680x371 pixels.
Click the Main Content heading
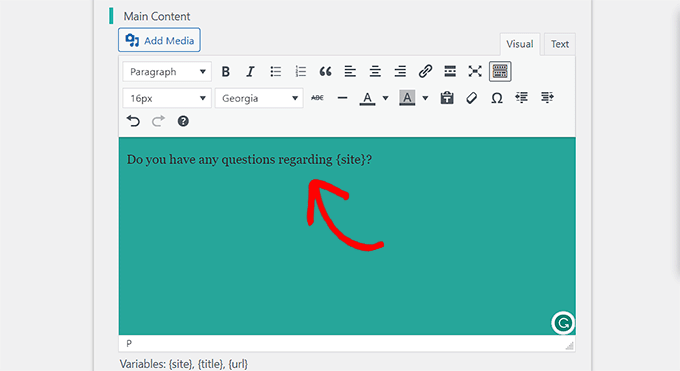(157, 16)
